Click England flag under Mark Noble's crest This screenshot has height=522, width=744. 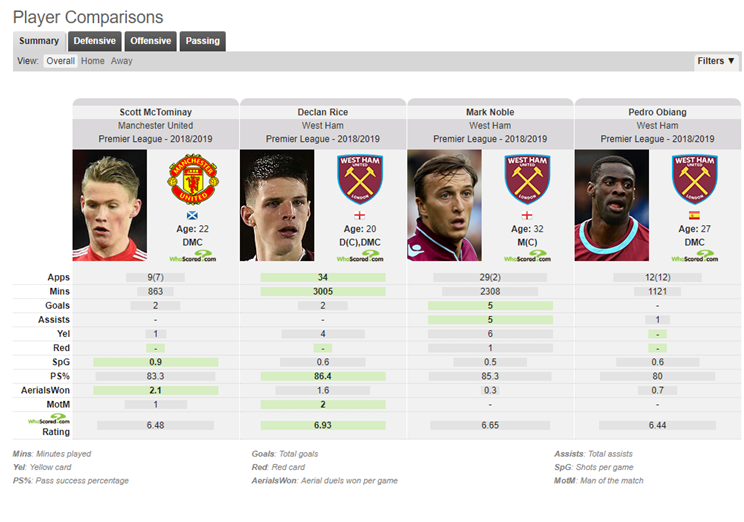point(527,215)
